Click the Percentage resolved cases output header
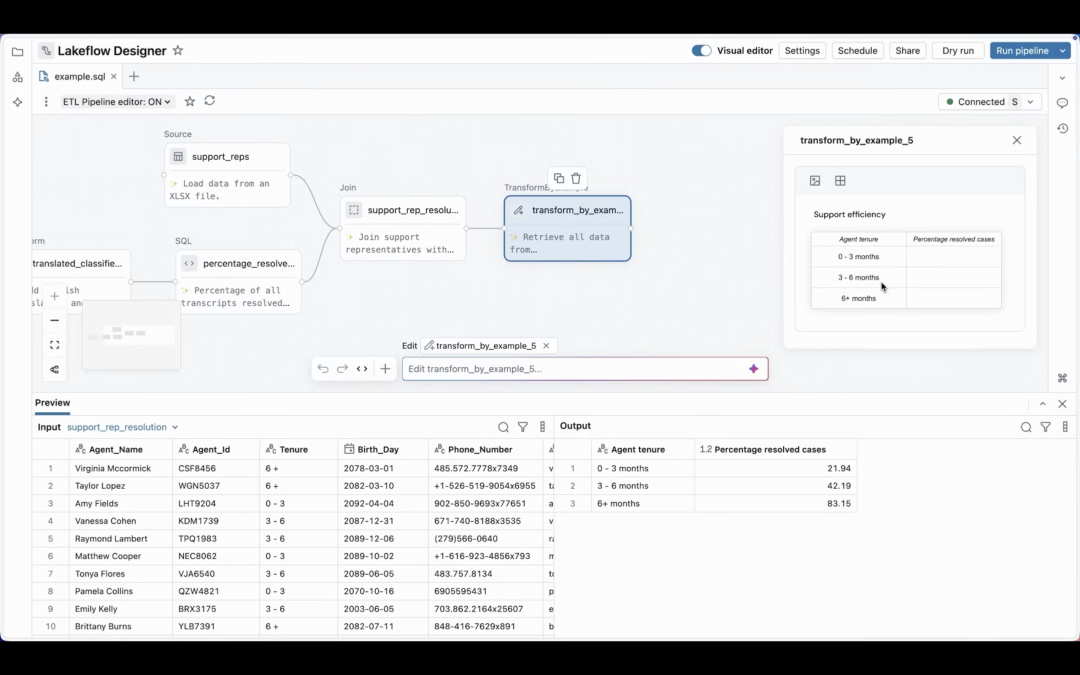Image resolution: width=1080 pixels, height=675 pixels. point(776,449)
